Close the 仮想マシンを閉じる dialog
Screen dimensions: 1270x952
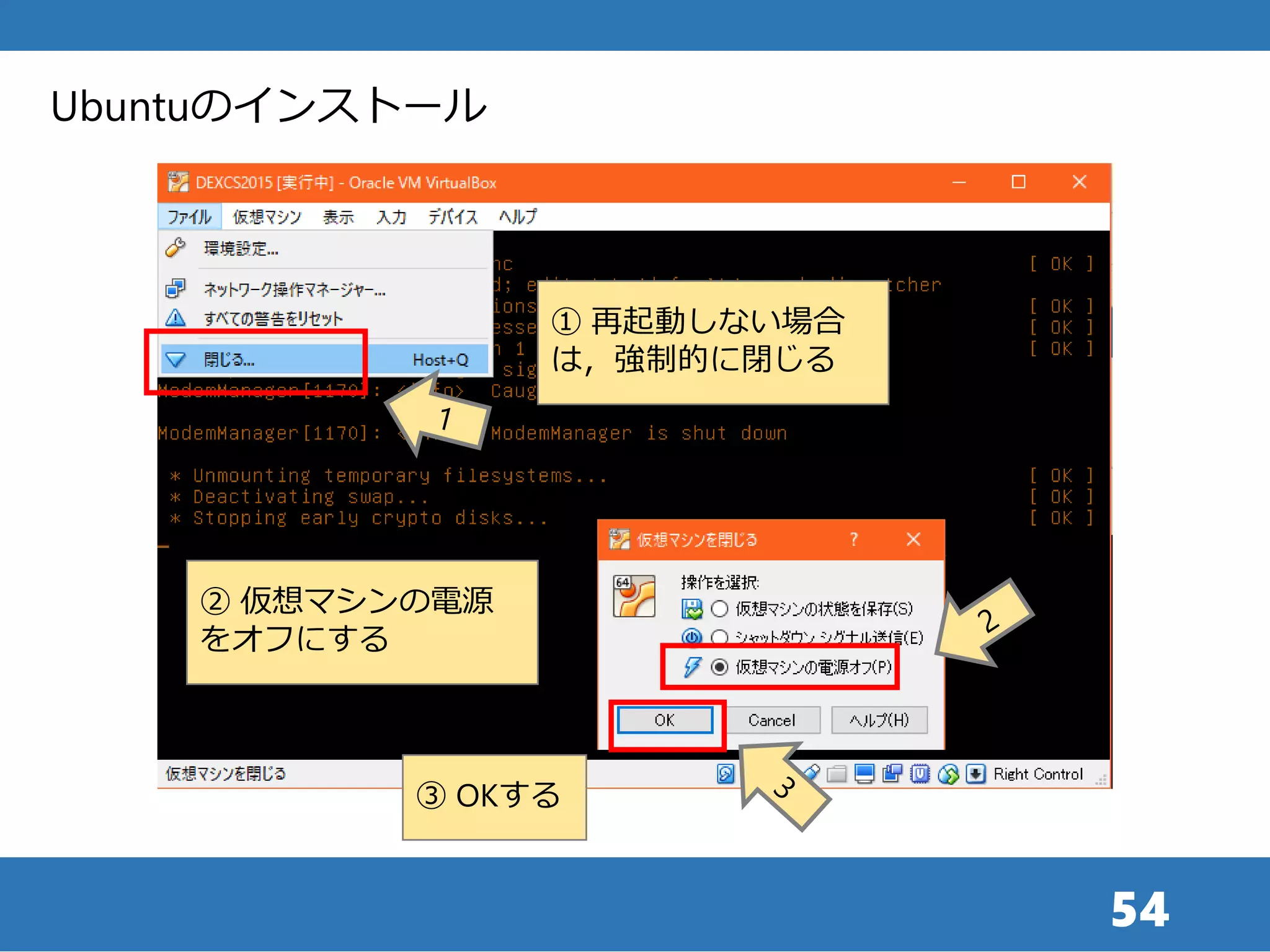[x=913, y=539]
